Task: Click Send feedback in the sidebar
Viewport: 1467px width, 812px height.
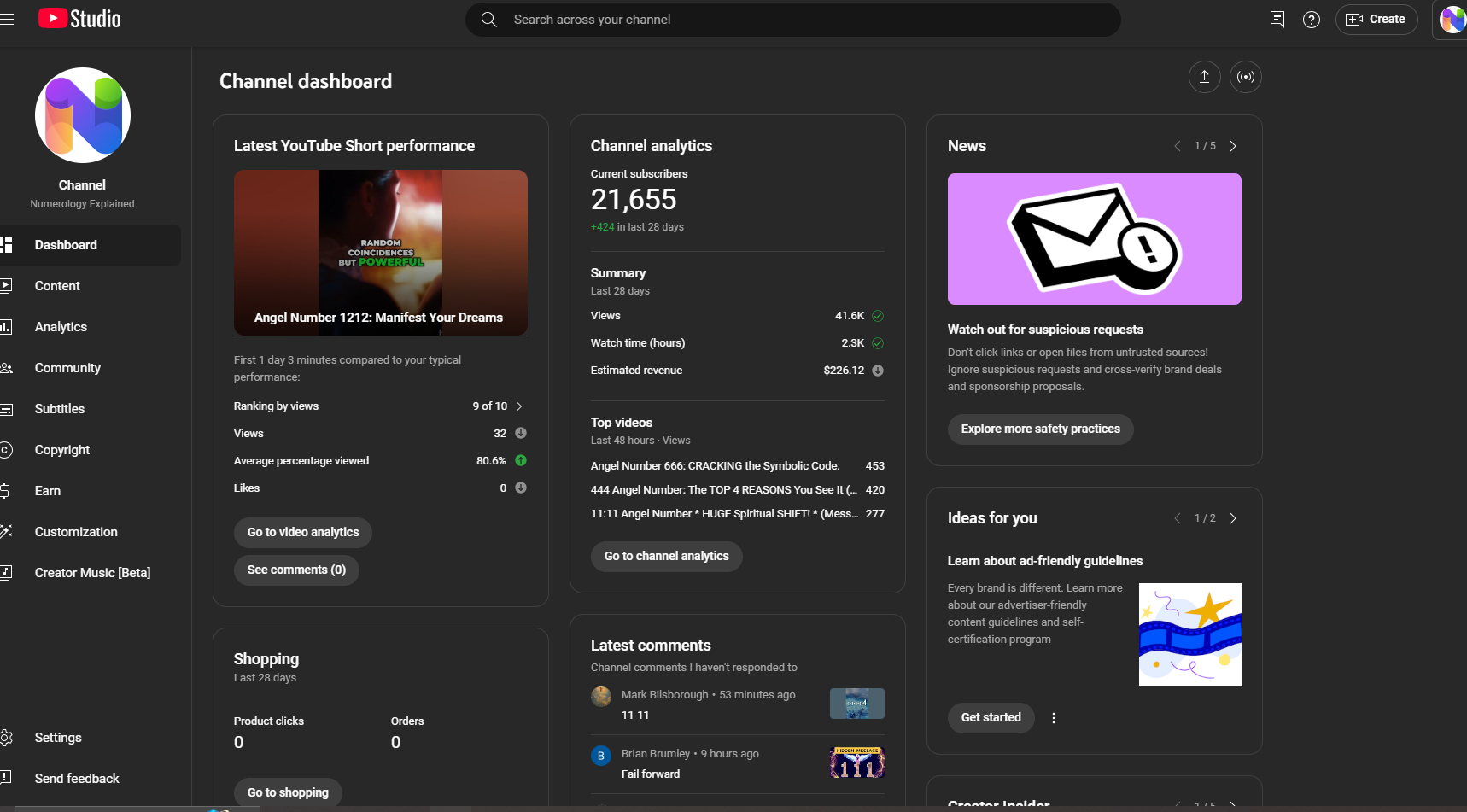Action: click(x=90, y=779)
